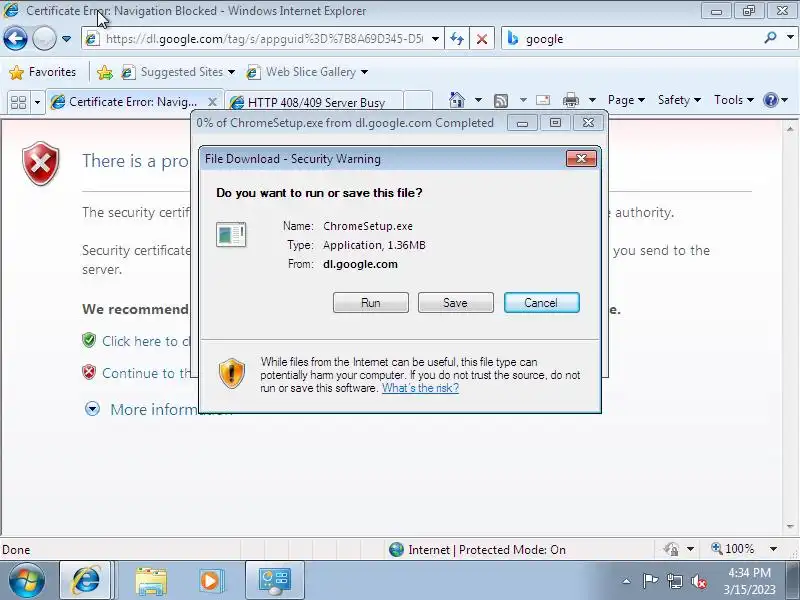Viewport: 800px width, 600px height.
Task: Click the page scrollbar down arrow
Action: click(x=790, y=527)
